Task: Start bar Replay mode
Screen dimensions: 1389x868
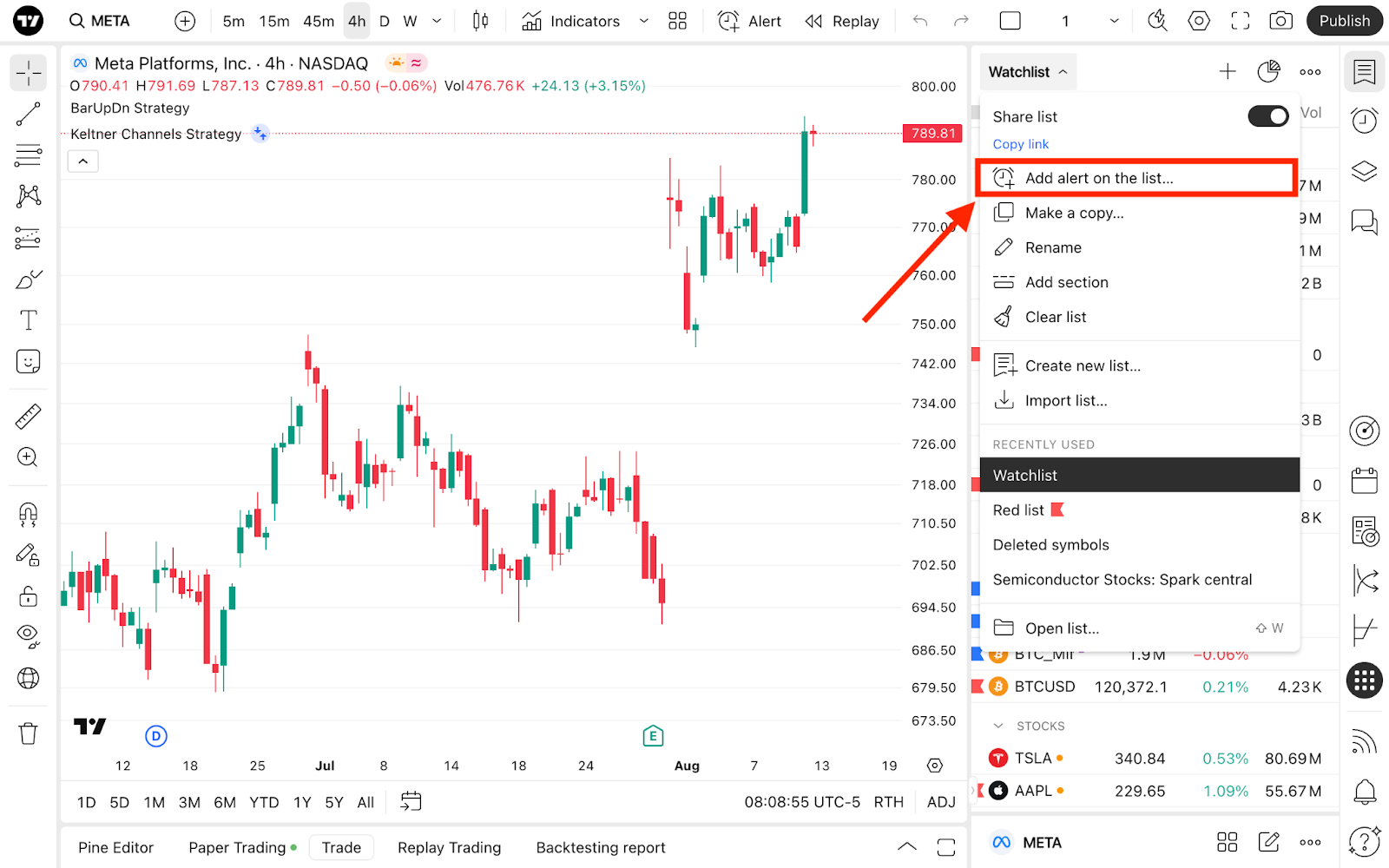Action: [x=842, y=21]
